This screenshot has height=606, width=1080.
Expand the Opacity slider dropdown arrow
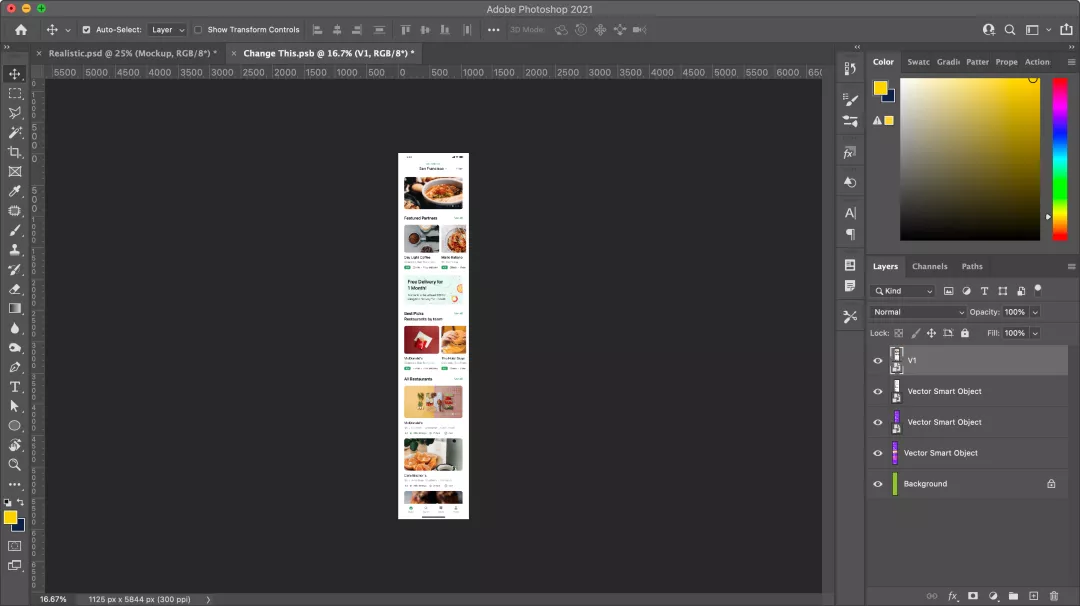(x=1035, y=312)
